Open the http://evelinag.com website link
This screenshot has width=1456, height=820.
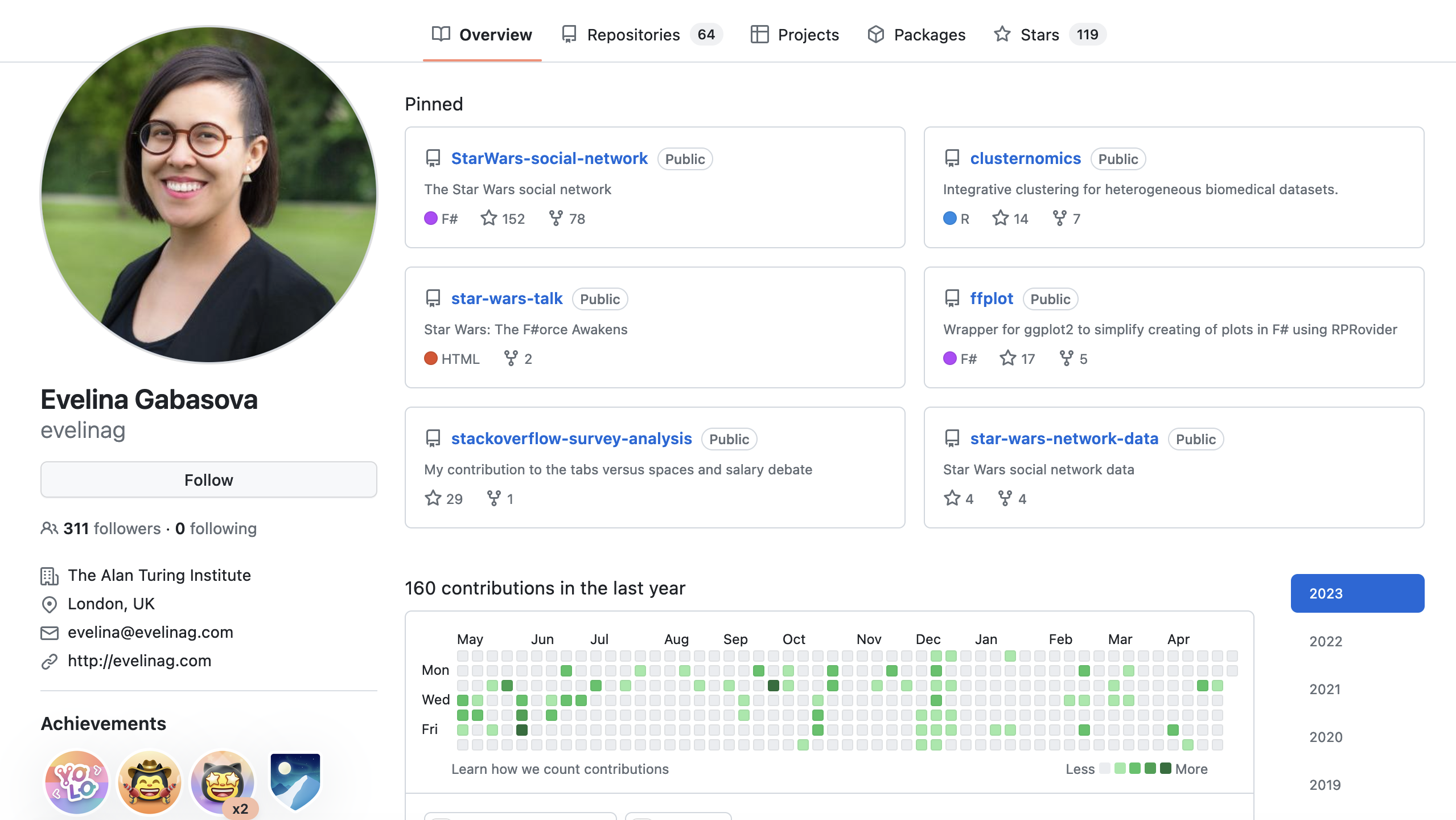tap(139, 661)
